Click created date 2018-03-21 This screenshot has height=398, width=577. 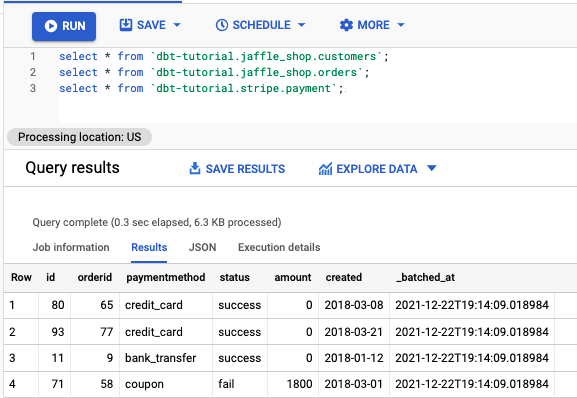[x=354, y=332]
